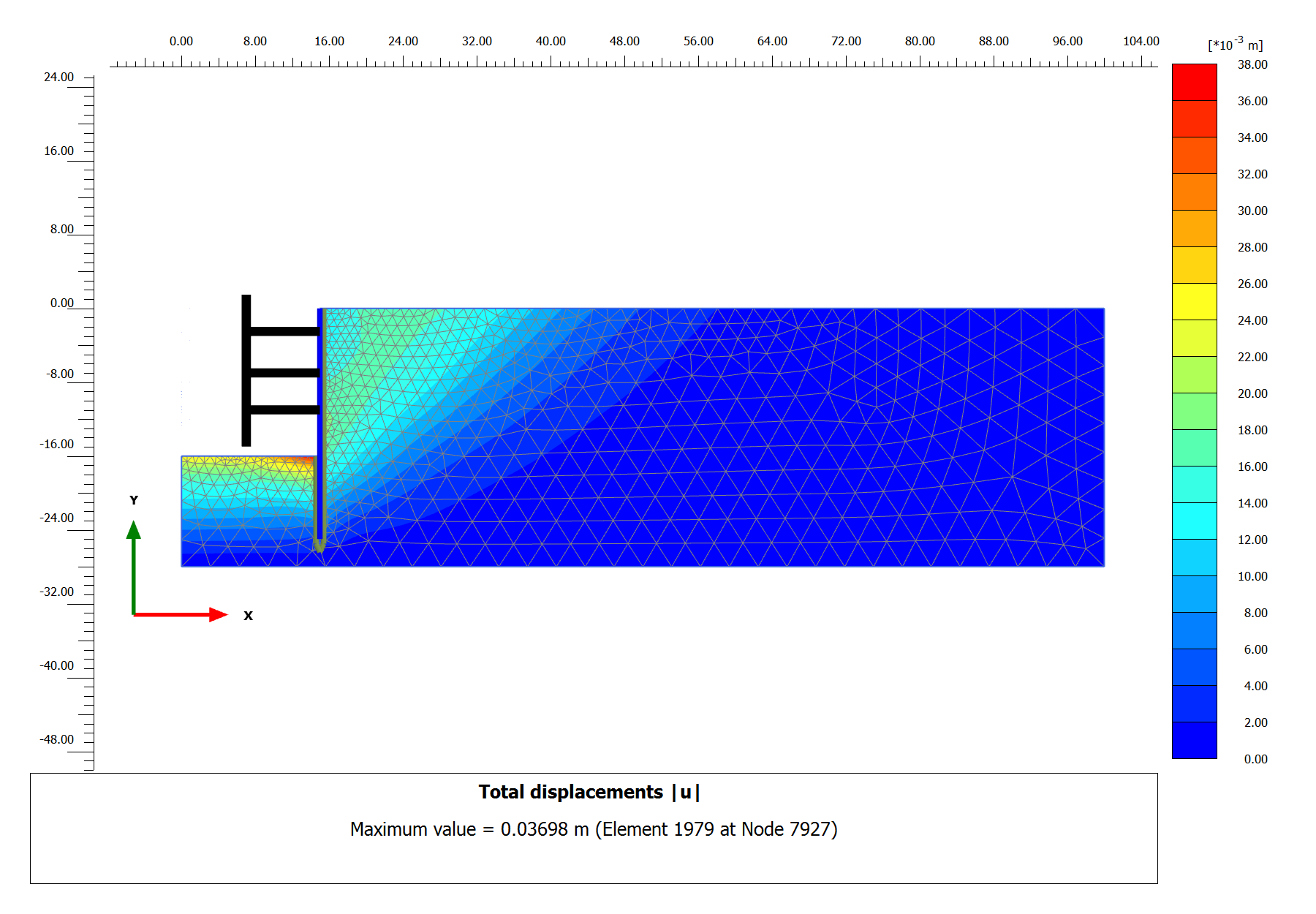Viewport: 1316px width, 914px height.
Task: Pick the dark blue 0.00–2.00 legend band
Action: pyautogui.click(x=1194, y=740)
